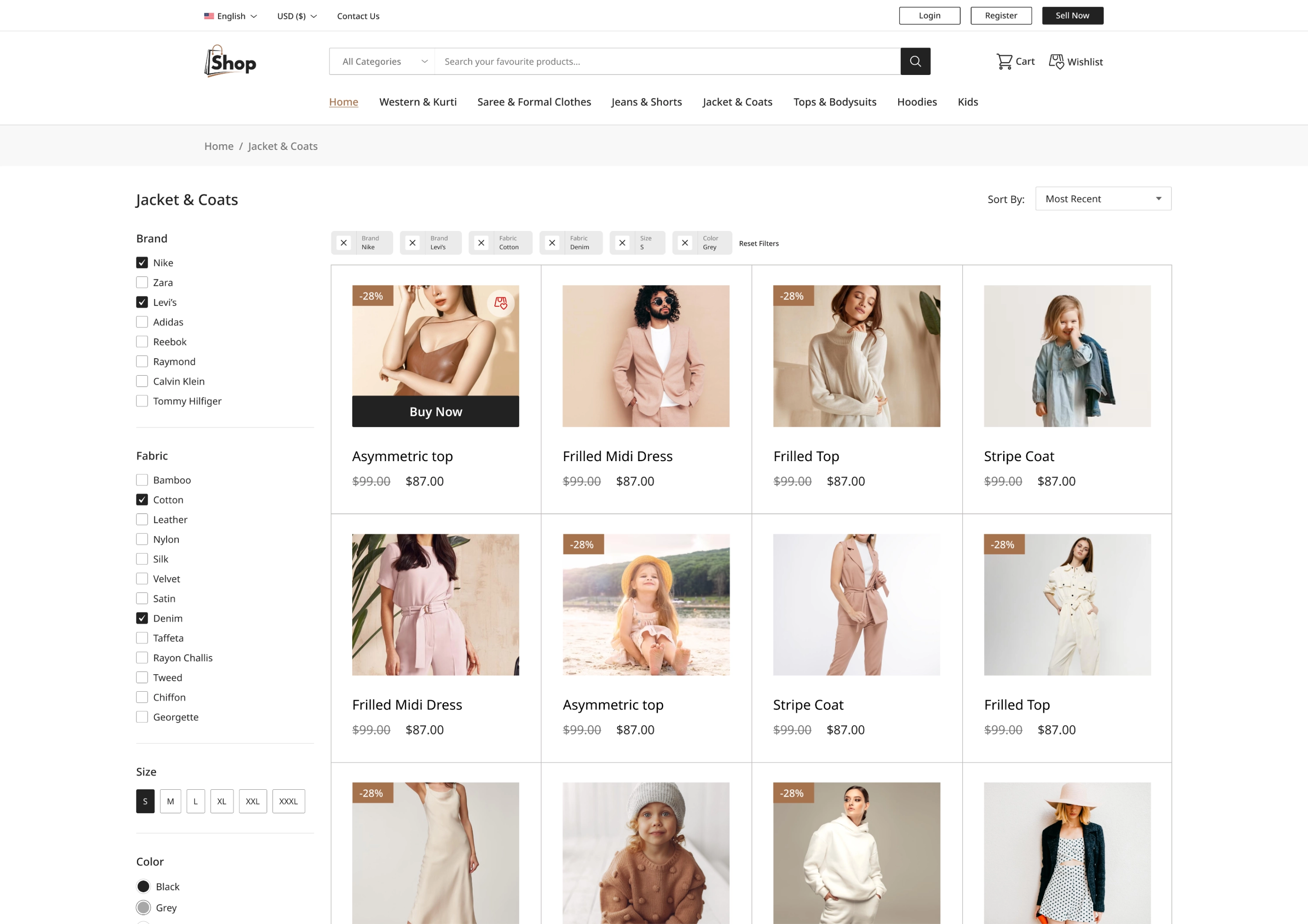Screen dimensions: 1308x924
Task: Uncheck the Denim fabric filter
Action: pyautogui.click(x=141, y=618)
